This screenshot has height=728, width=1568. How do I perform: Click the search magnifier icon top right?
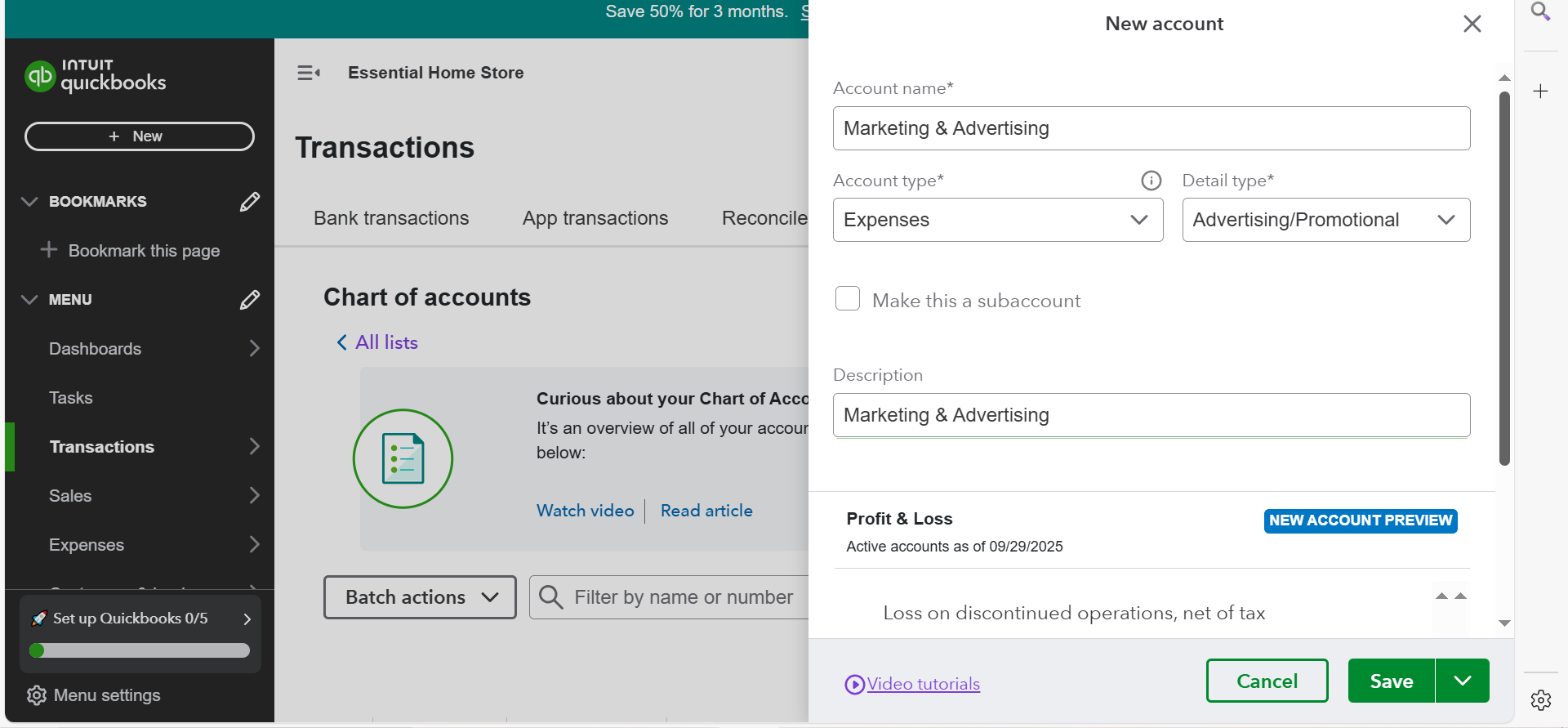(1540, 12)
